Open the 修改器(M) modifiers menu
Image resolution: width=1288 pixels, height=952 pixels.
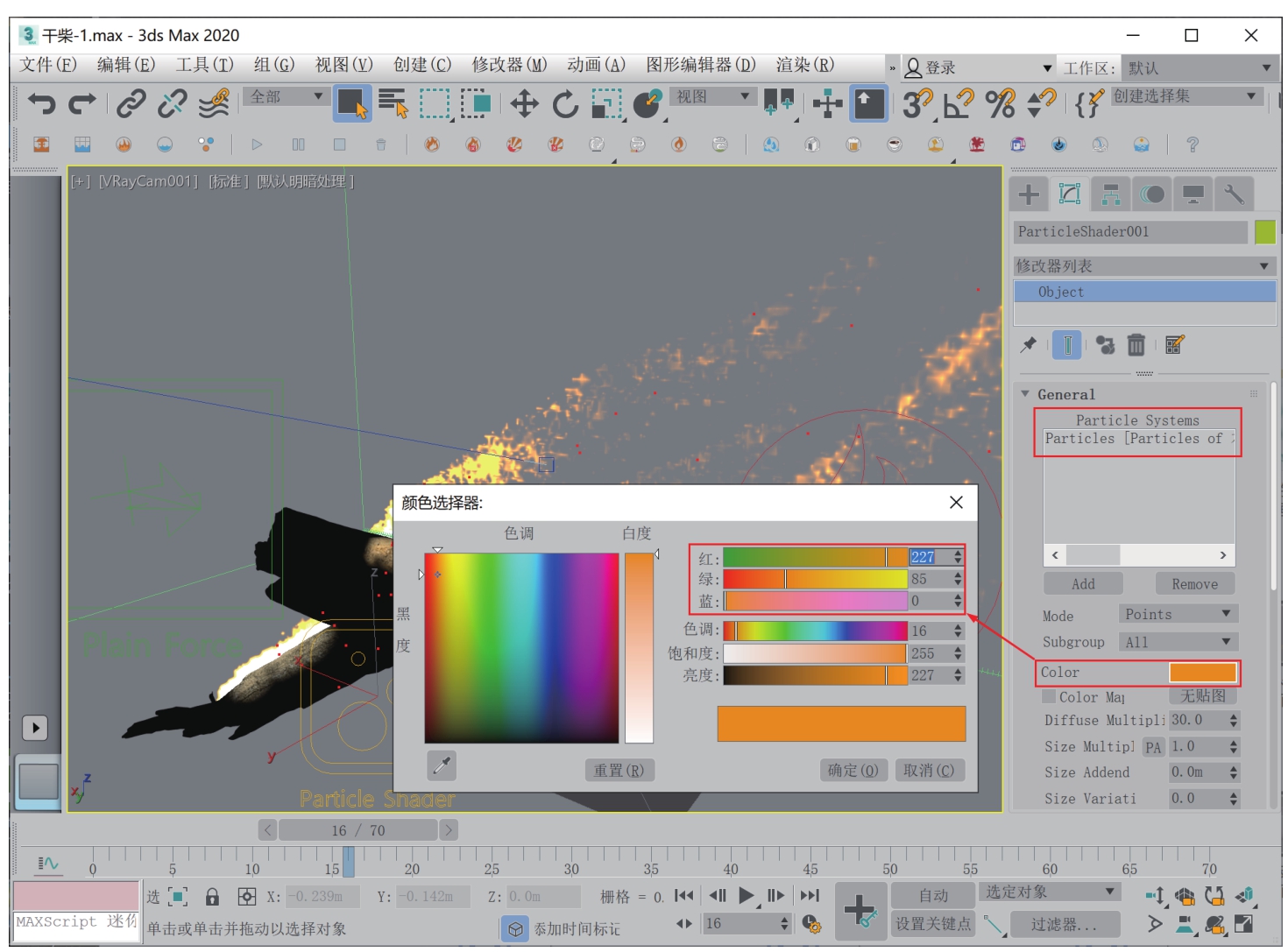(509, 65)
